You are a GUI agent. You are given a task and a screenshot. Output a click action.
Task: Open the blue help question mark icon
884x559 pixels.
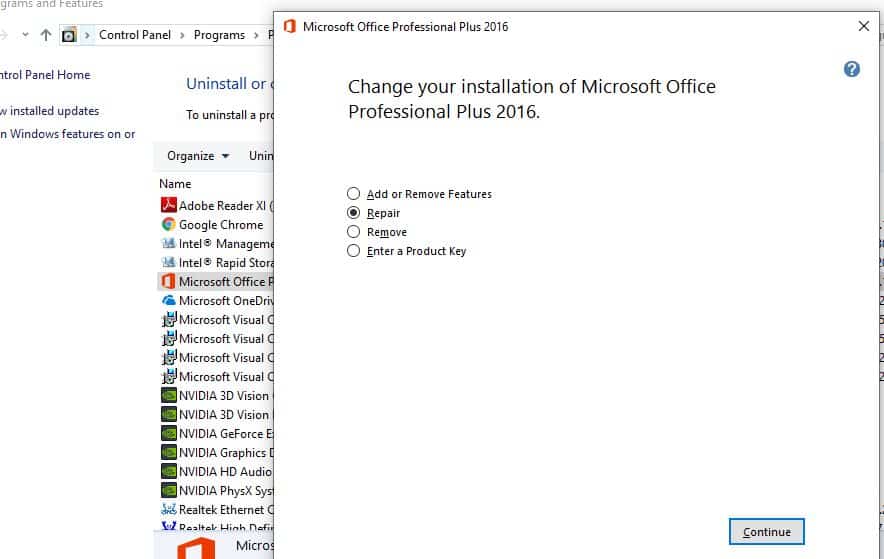tap(851, 69)
